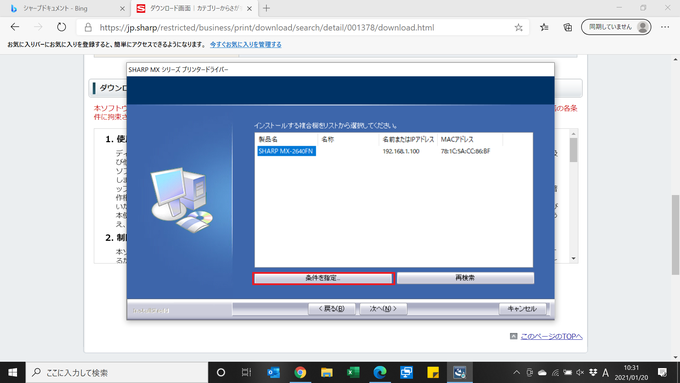Open the Collections icon in Edge

pyautogui.click(x=568, y=27)
